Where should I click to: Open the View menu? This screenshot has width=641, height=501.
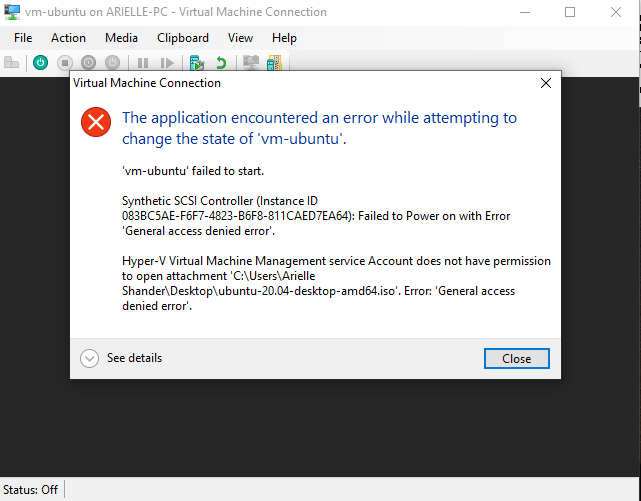240,37
